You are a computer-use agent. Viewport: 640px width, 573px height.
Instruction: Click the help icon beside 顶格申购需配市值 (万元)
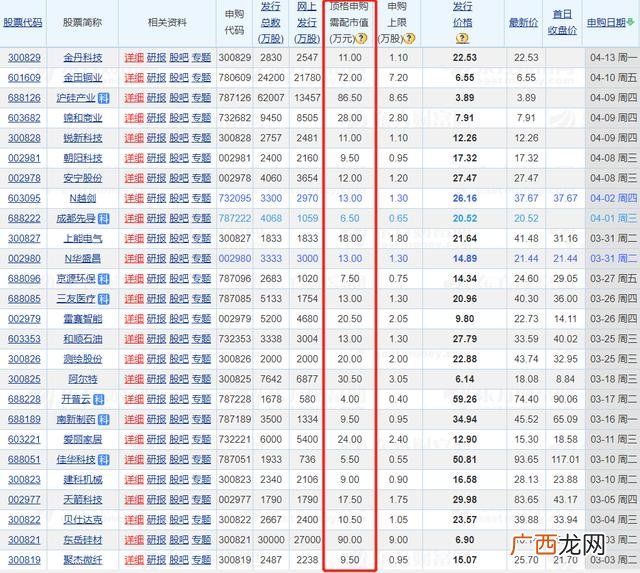point(361,38)
